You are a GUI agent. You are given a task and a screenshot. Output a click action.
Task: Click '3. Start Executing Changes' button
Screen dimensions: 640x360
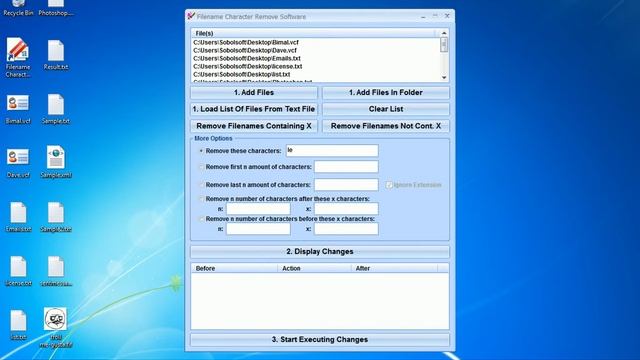point(320,340)
